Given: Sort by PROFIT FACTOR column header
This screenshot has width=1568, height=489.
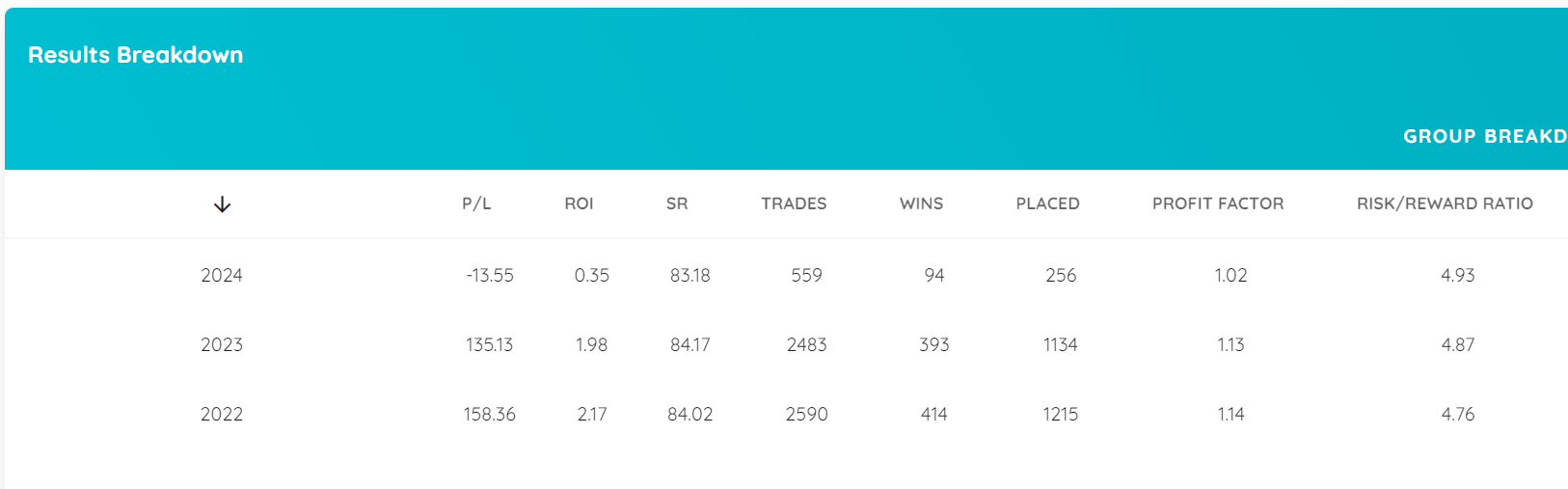Looking at the screenshot, I should tap(1218, 204).
